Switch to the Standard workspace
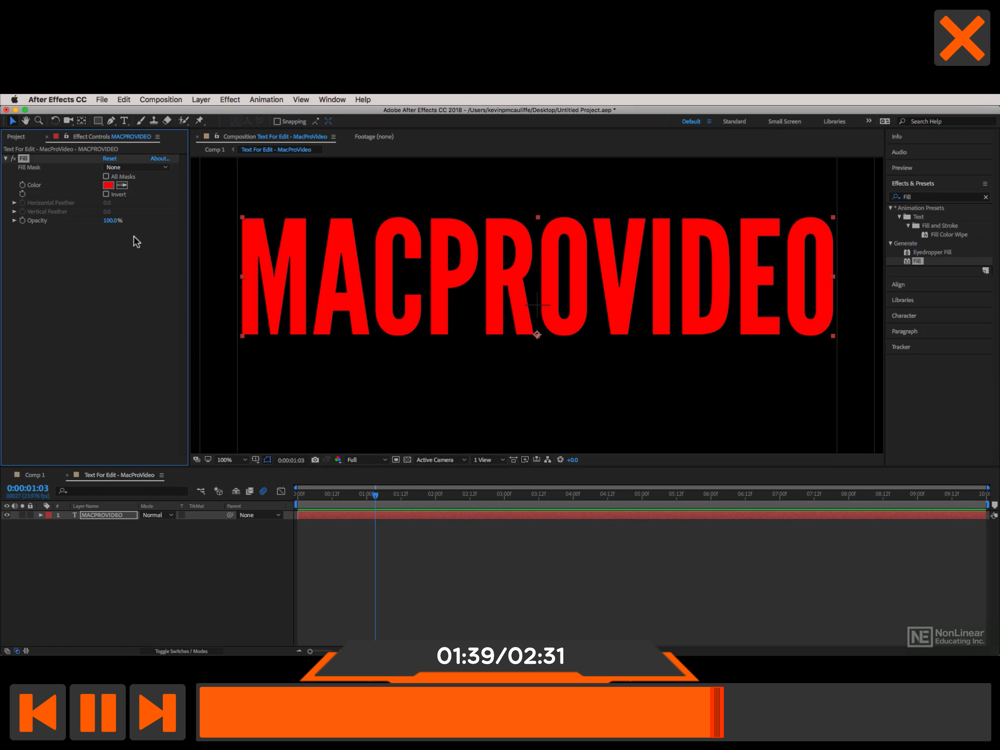 click(x=734, y=121)
